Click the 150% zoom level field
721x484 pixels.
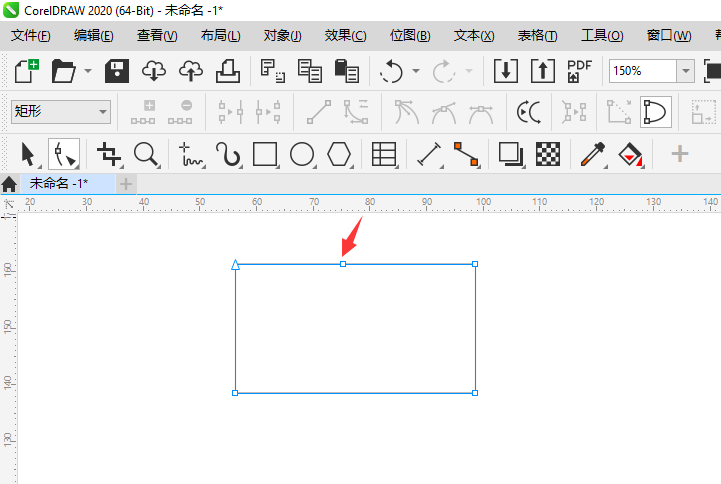[x=642, y=71]
